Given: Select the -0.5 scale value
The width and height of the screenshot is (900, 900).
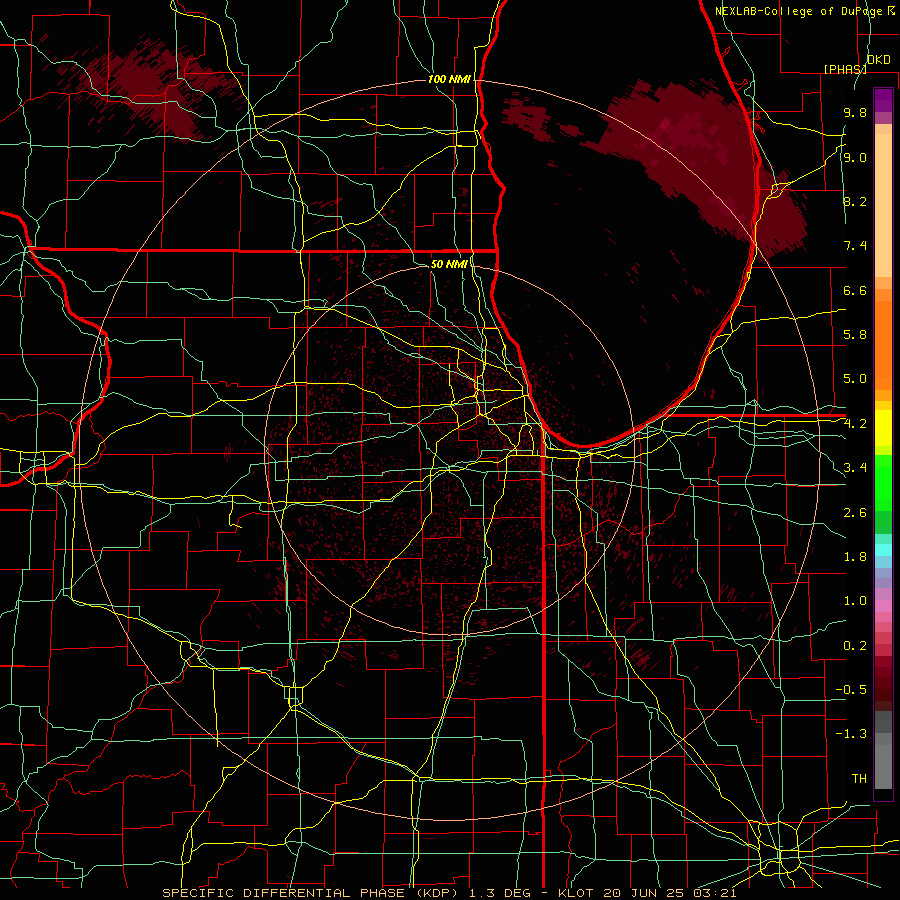Looking at the screenshot, I should point(851,690).
